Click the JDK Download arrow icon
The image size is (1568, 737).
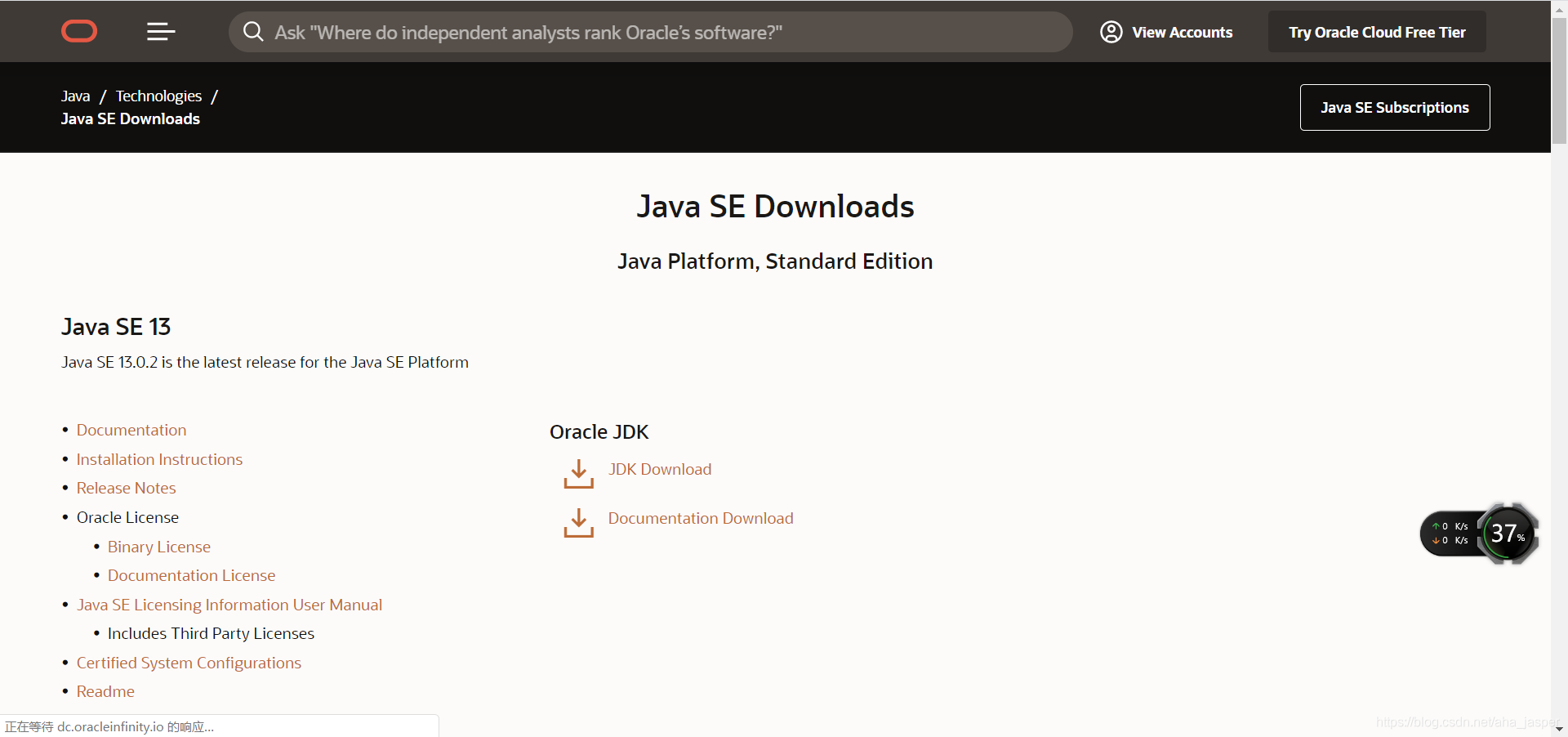(x=578, y=474)
